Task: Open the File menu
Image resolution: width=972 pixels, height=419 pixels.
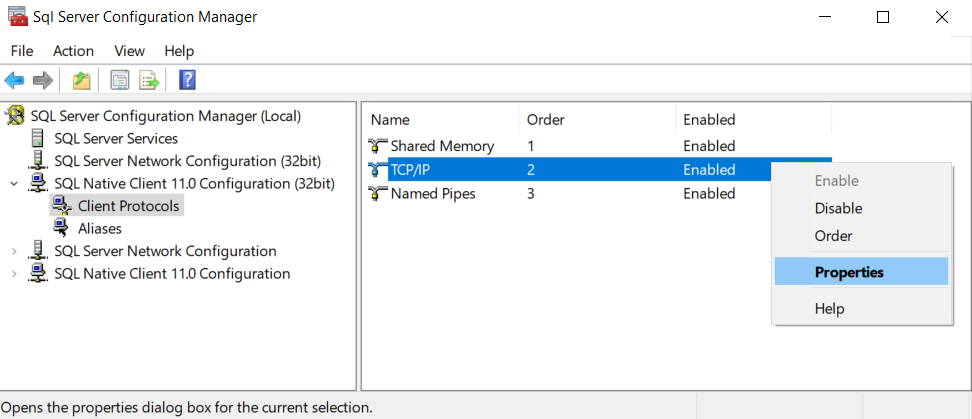Action: (22, 51)
